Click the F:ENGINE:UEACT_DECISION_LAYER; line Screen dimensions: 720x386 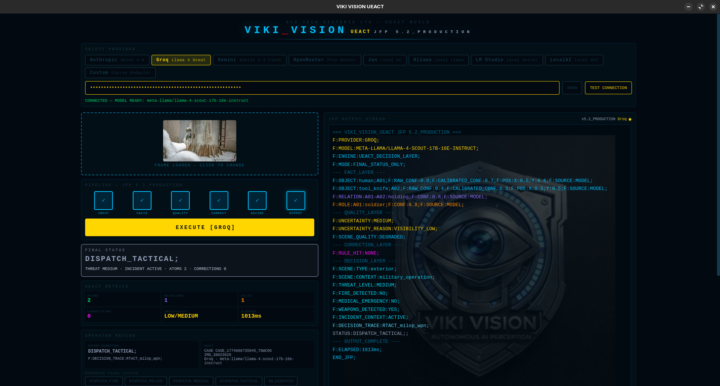[376, 156]
